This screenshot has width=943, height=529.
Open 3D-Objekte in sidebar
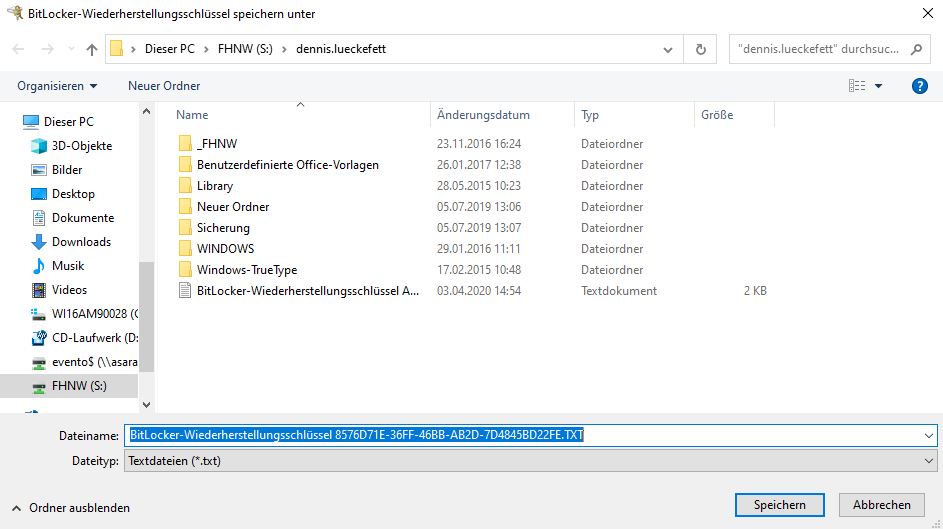[x=72, y=145]
